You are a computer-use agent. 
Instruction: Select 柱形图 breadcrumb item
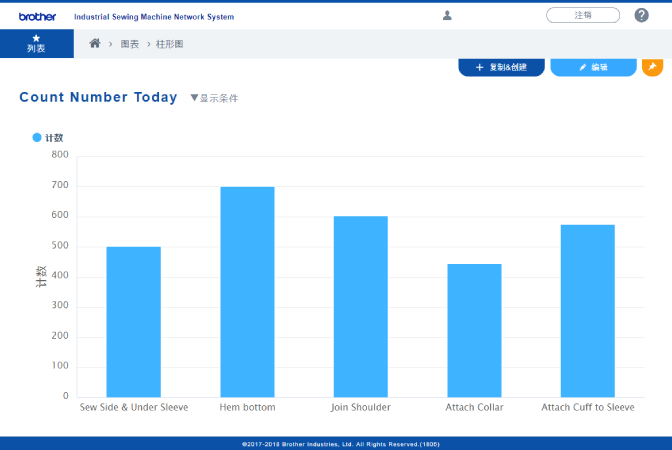pyautogui.click(x=169, y=45)
